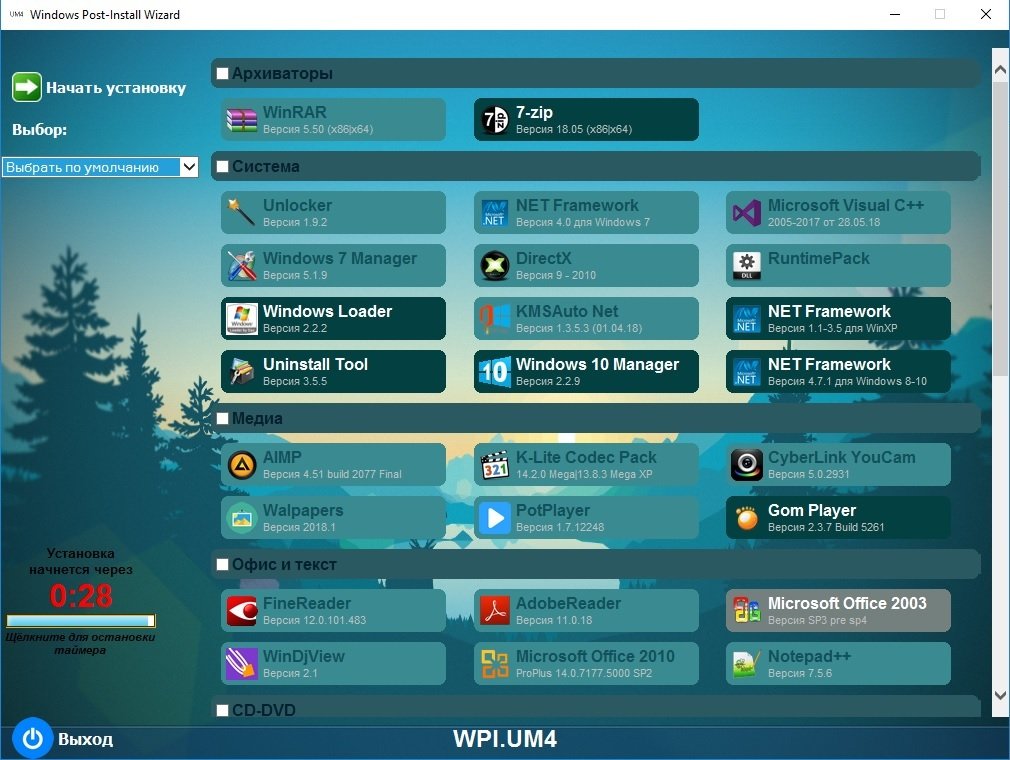Click the Система category header
The width and height of the screenshot is (1010, 760).
(x=596, y=166)
